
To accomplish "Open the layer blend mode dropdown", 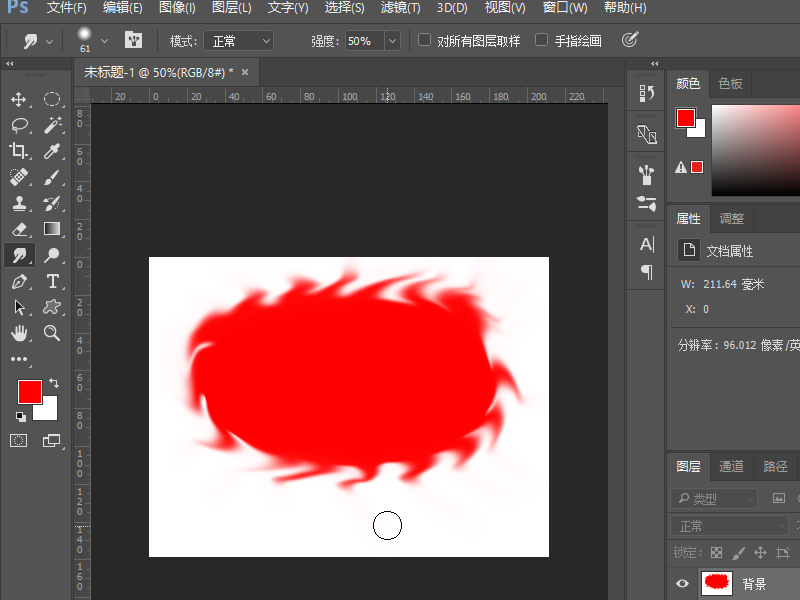I will (729, 526).
